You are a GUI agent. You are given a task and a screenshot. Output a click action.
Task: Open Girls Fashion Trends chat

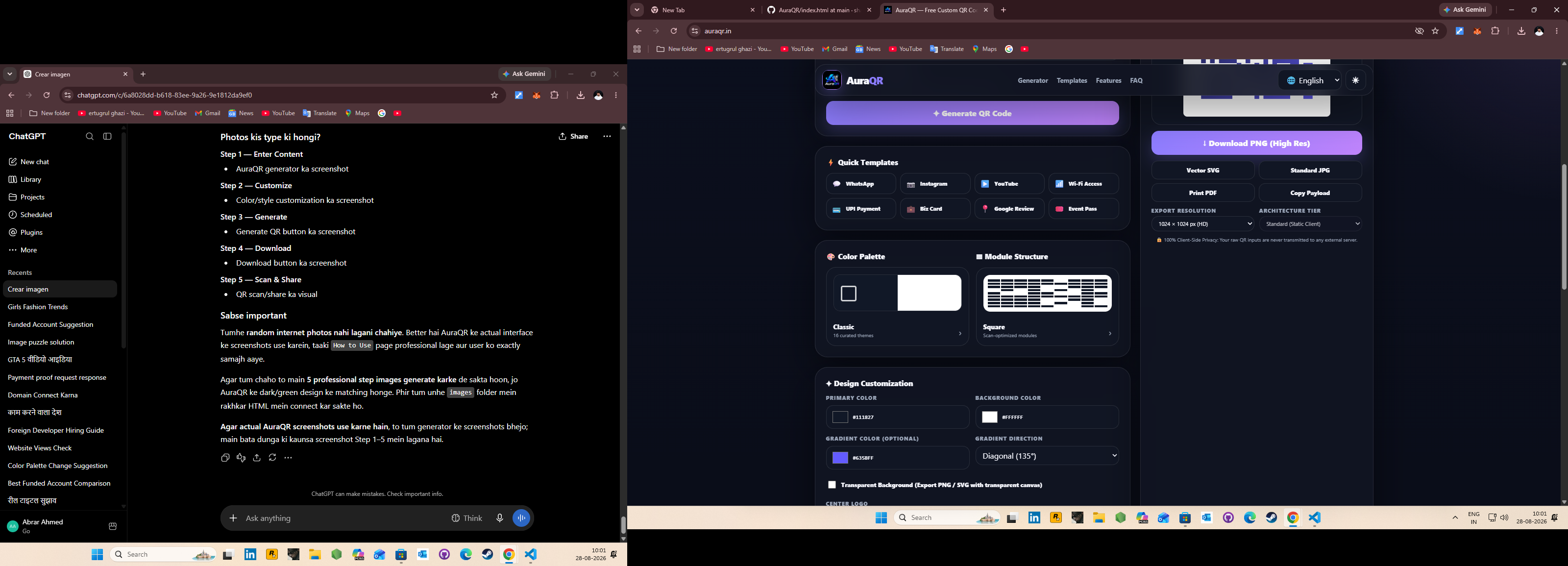[x=38, y=307]
